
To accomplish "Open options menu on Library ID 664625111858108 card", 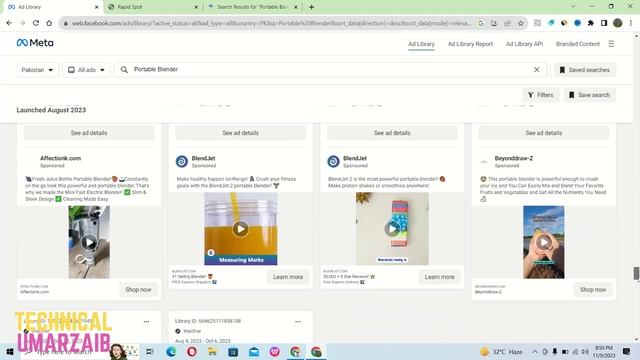I will pyautogui.click(x=298, y=322).
